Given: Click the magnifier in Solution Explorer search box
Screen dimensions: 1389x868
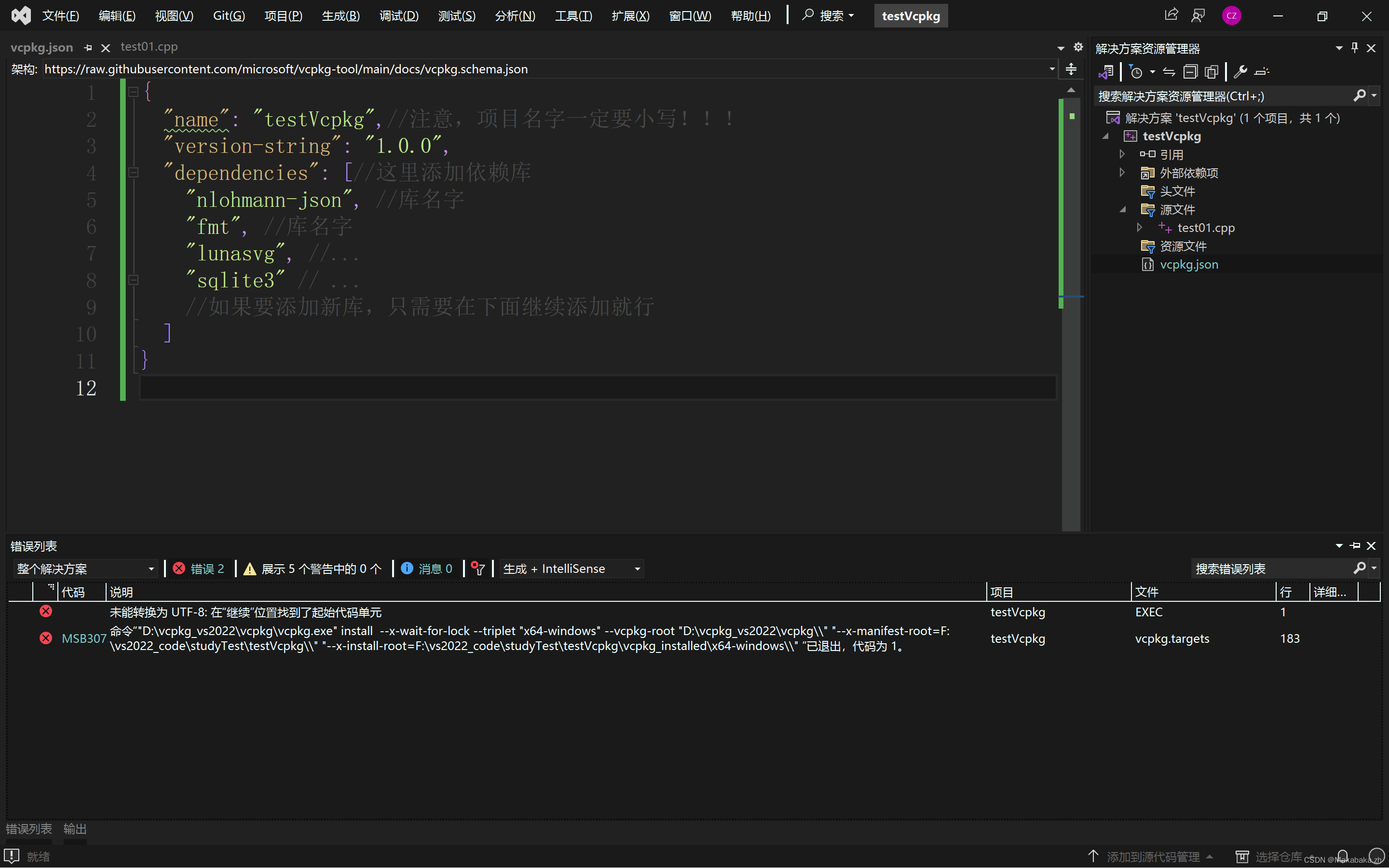Looking at the screenshot, I should (x=1360, y=95).
